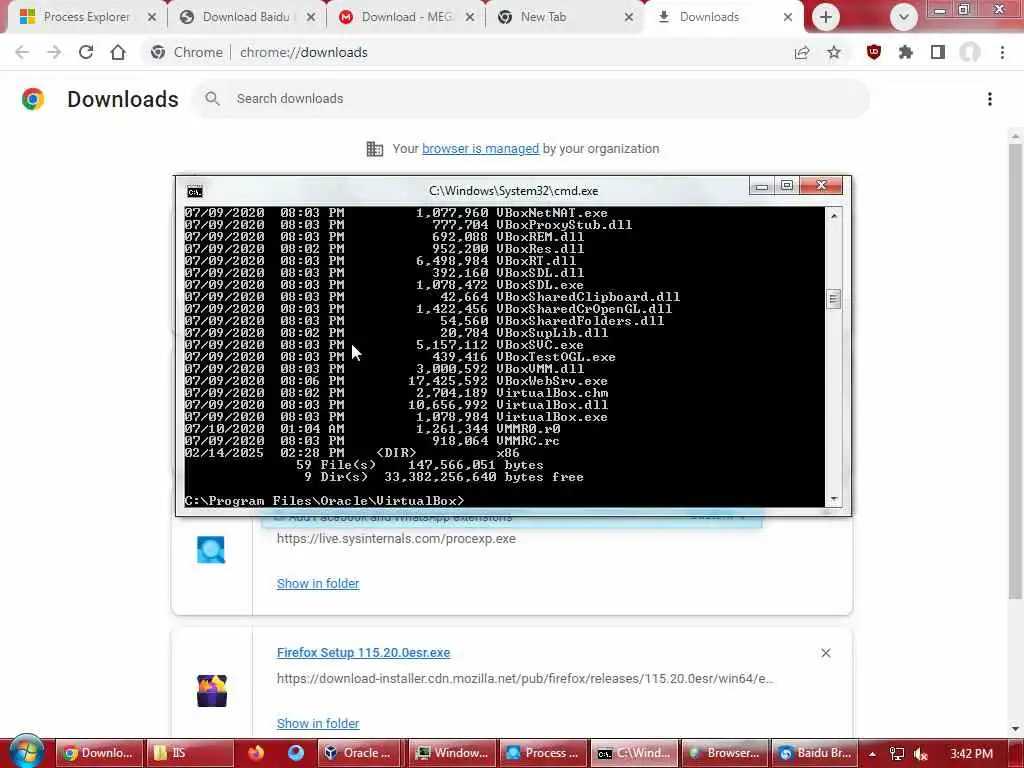
Task: Open the IIS folder taskbar button
Action: coord(189,753)
